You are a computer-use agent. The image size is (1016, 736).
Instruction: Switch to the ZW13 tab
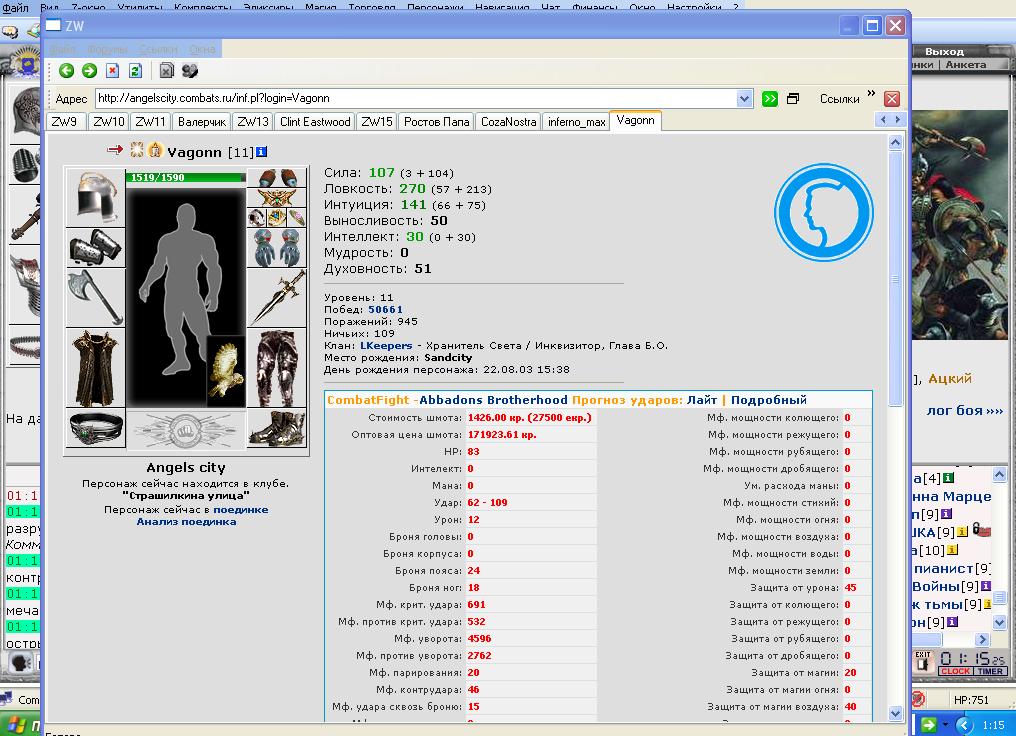[x=253, y=122]
